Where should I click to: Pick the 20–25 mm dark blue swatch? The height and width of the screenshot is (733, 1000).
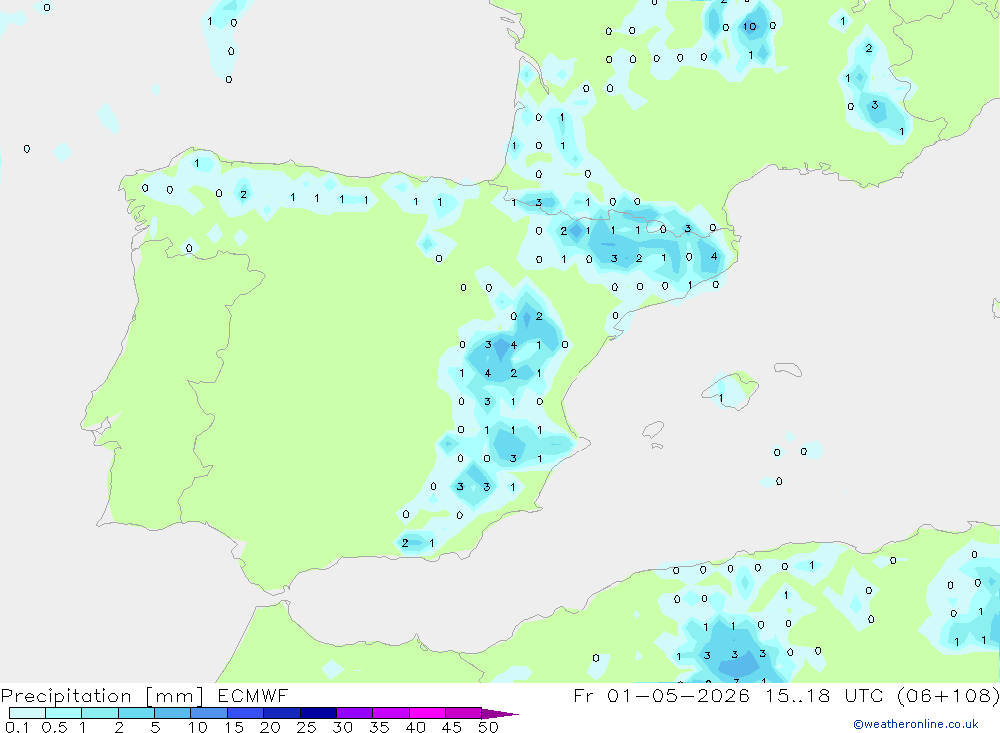coord(282,713)
